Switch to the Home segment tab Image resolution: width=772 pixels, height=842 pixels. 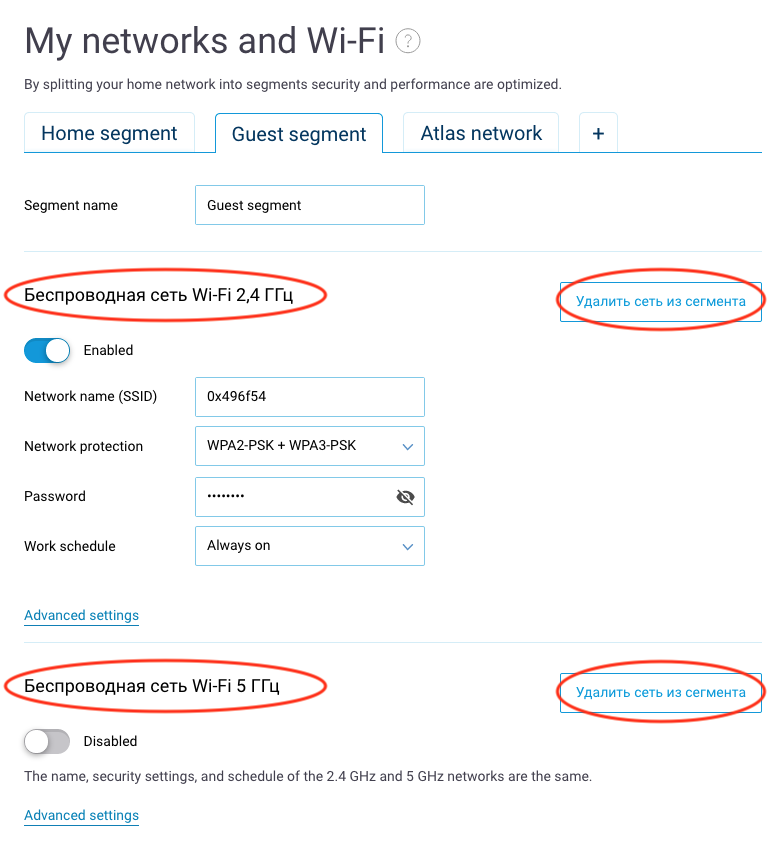pos(109,133)
